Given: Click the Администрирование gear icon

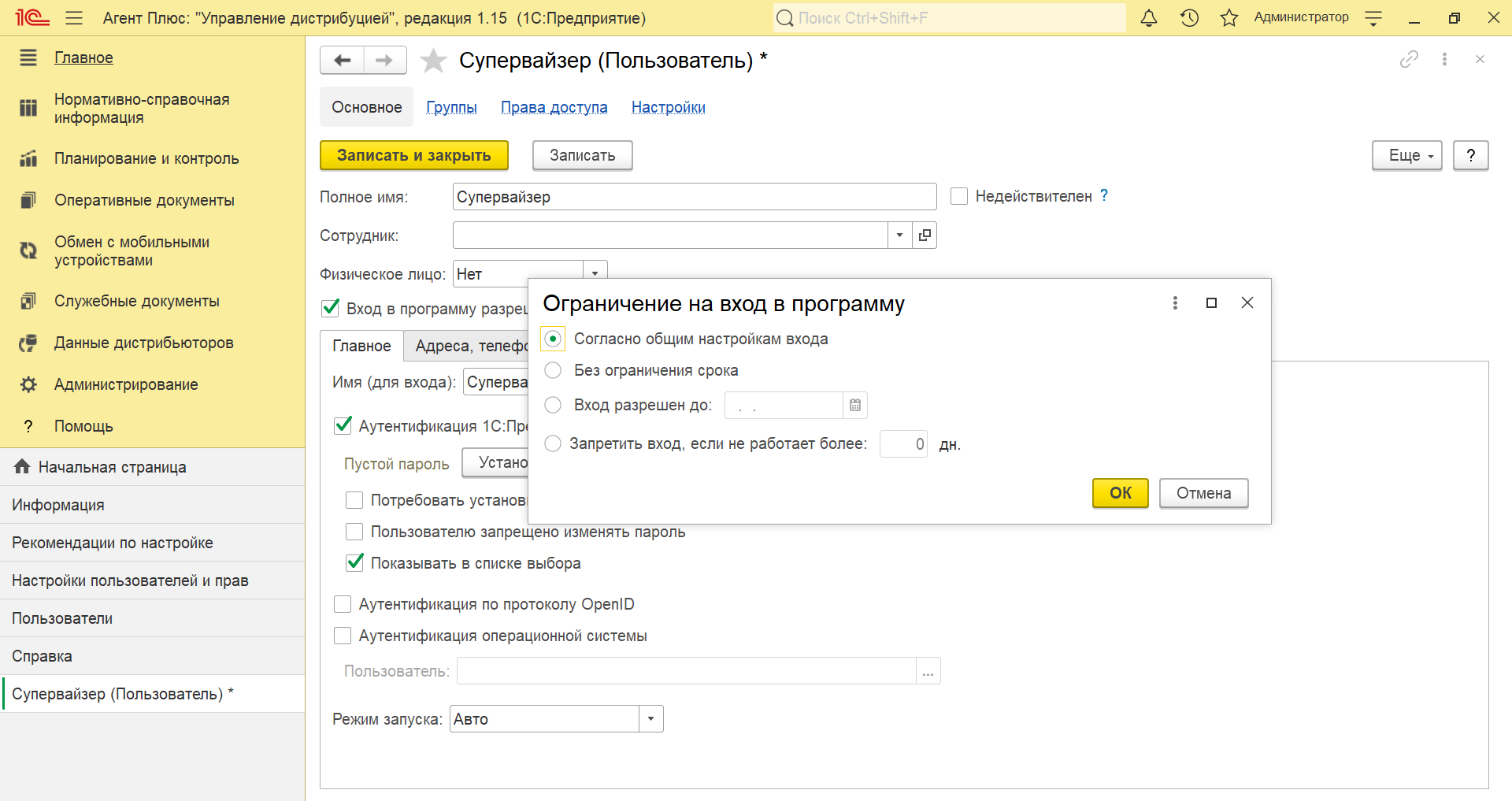Looking at the screenshot, I should tap(28, 384).
